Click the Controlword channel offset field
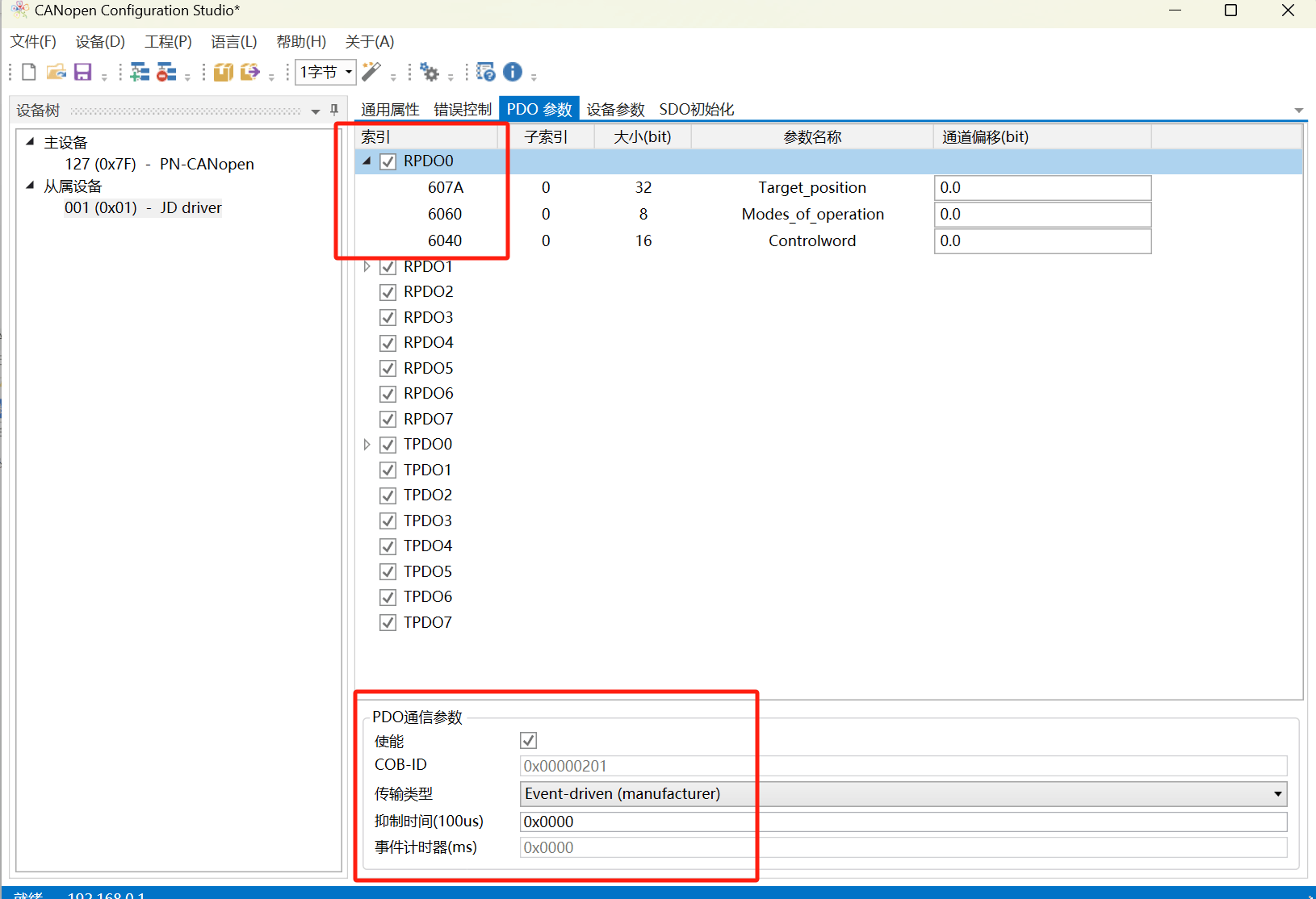 point(1042,241)
